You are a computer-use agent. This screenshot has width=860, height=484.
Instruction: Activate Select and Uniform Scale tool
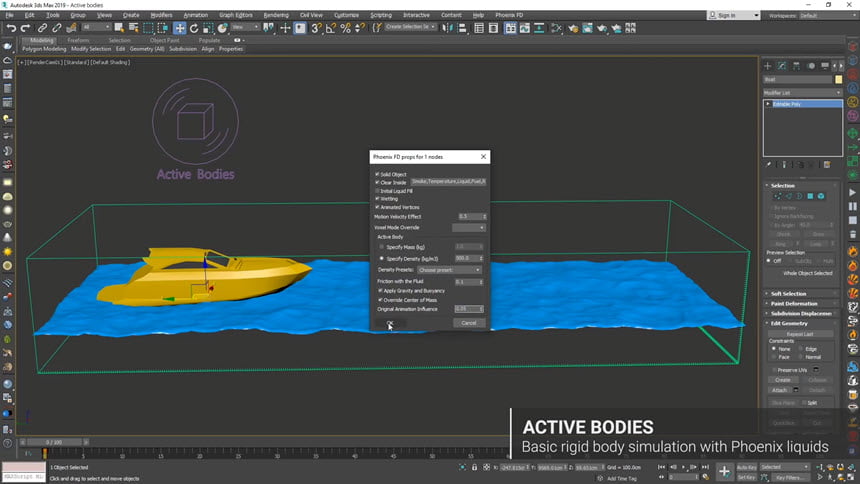pyautogui.click(x=208, y=28)
